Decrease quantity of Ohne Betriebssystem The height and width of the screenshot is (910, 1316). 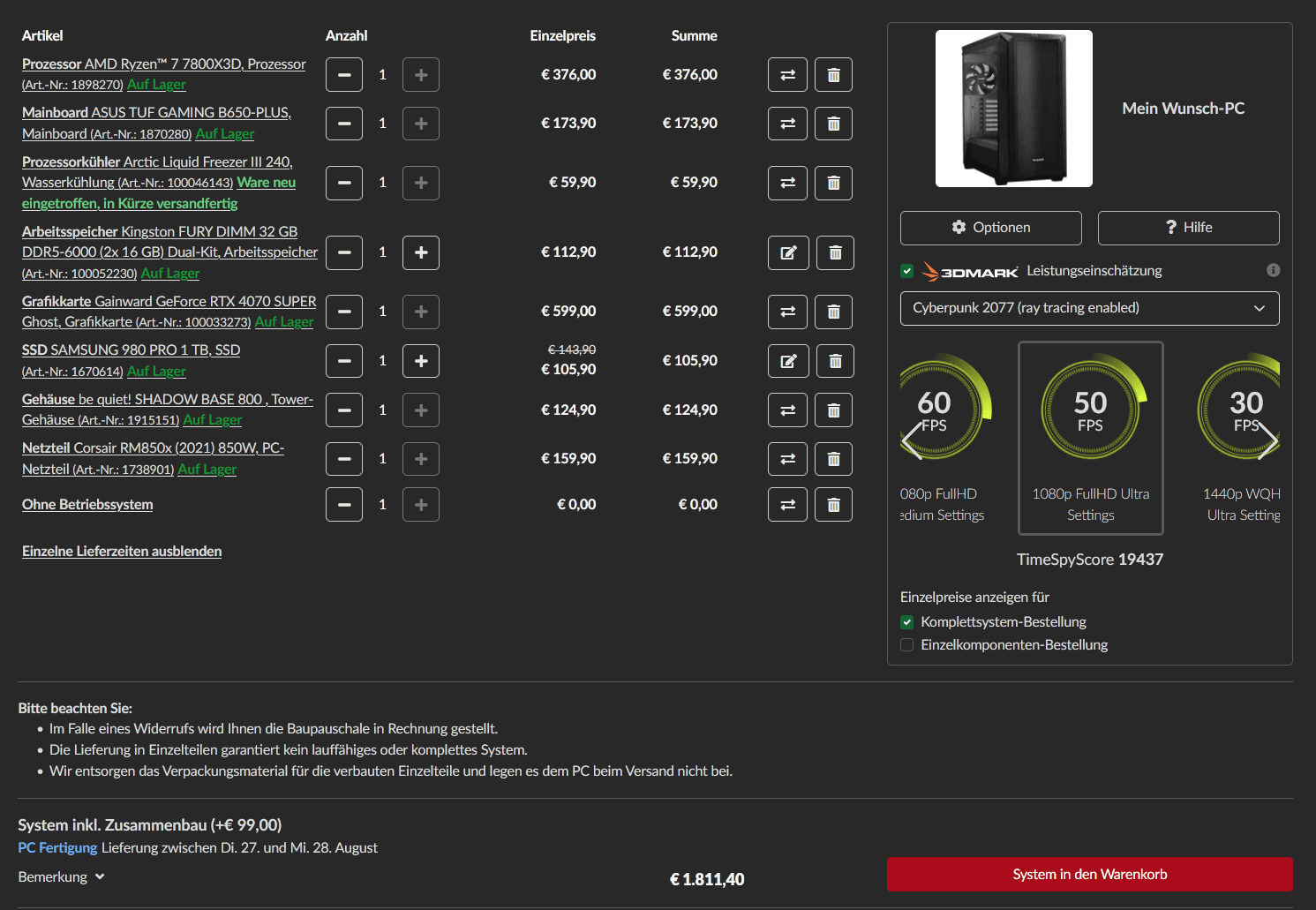[344, 505]
